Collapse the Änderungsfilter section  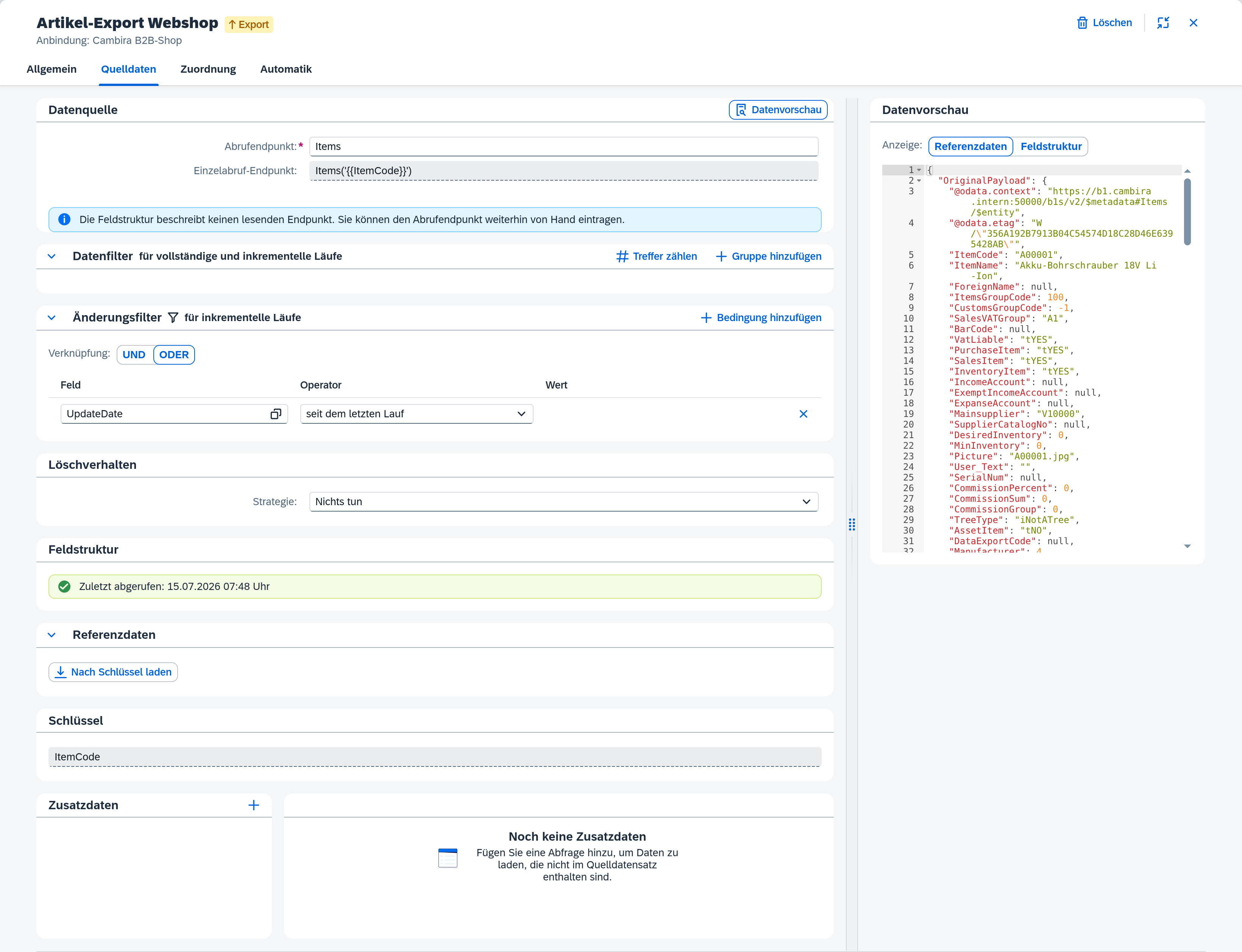point(51,317)
